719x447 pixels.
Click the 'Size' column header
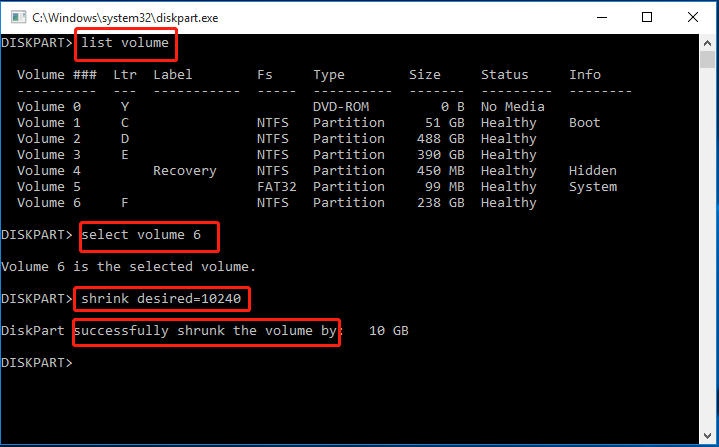(x=425, y=75)
